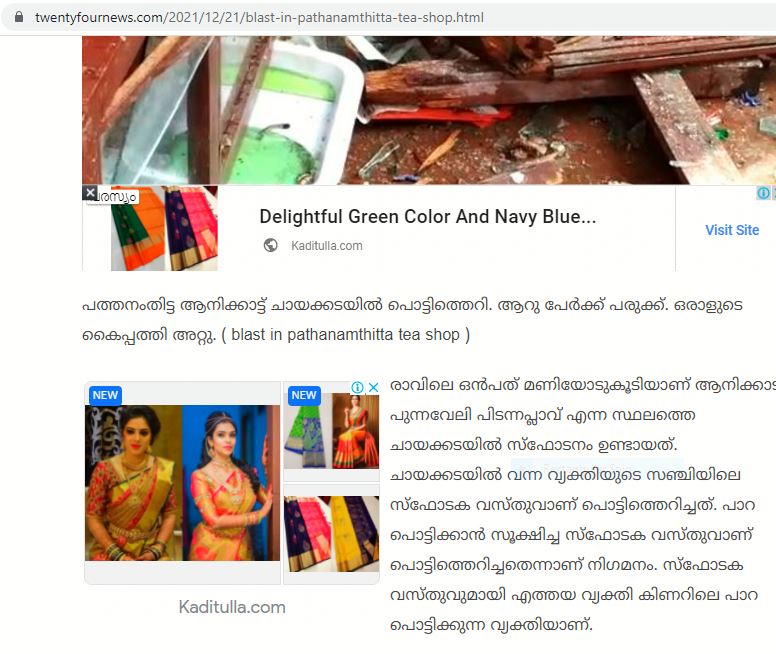Click the URL in the address bar
Viewport: 776px width, 654px height.
pos(259,17)
